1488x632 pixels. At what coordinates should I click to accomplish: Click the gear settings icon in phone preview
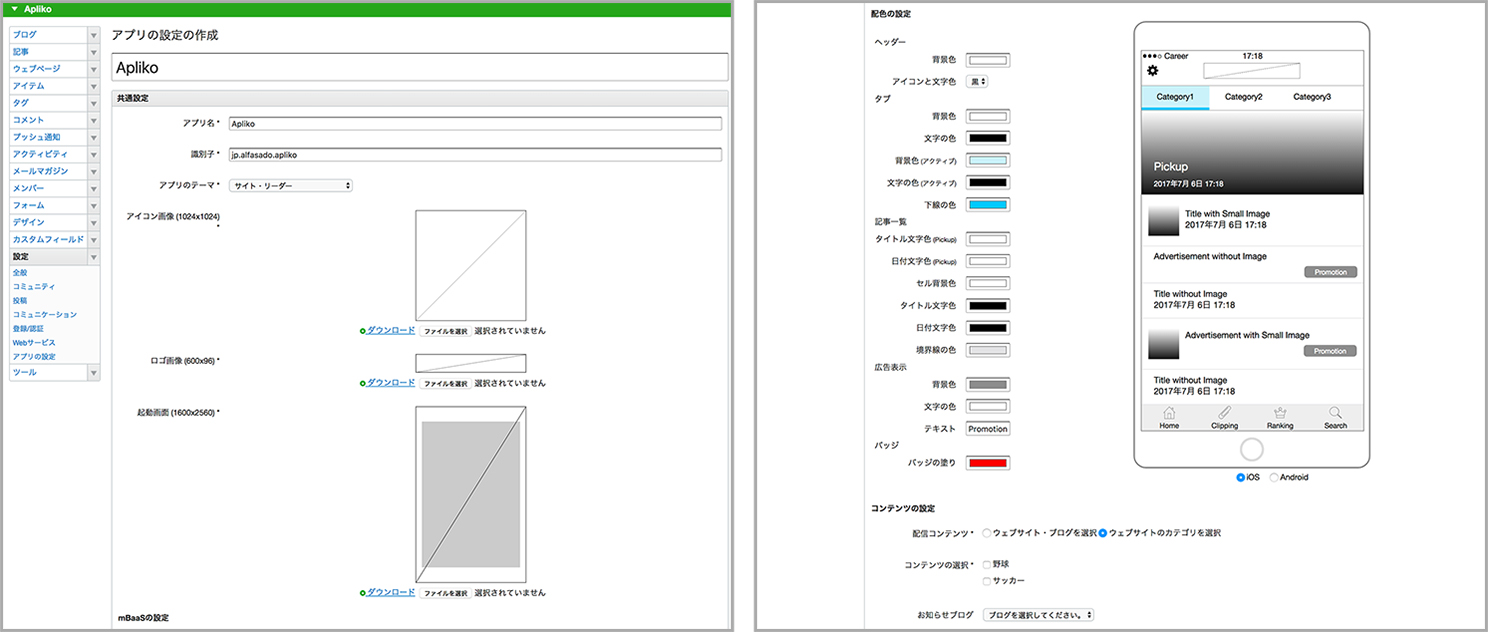[1152, 70]
